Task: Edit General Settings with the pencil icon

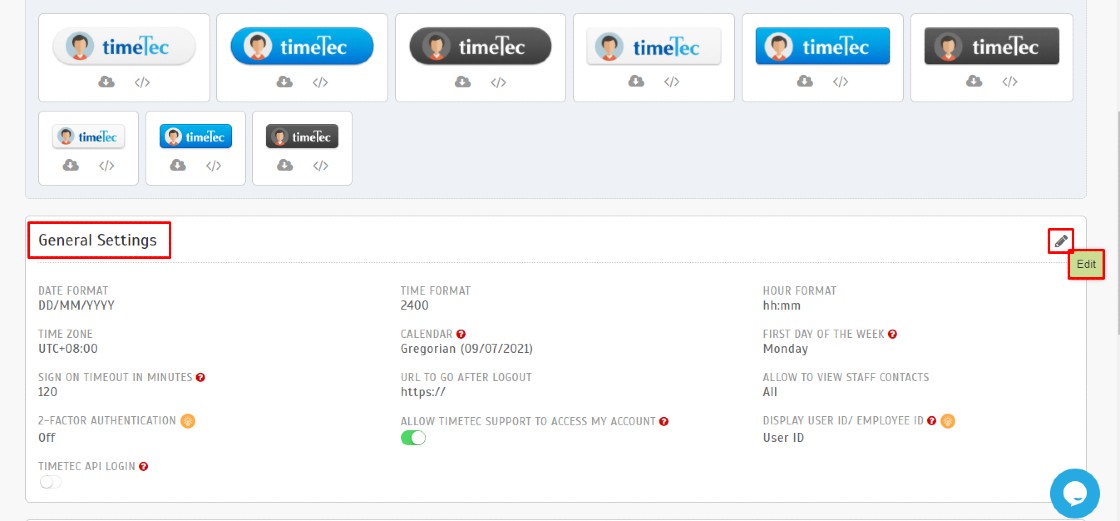Action: click(1061, 241)
